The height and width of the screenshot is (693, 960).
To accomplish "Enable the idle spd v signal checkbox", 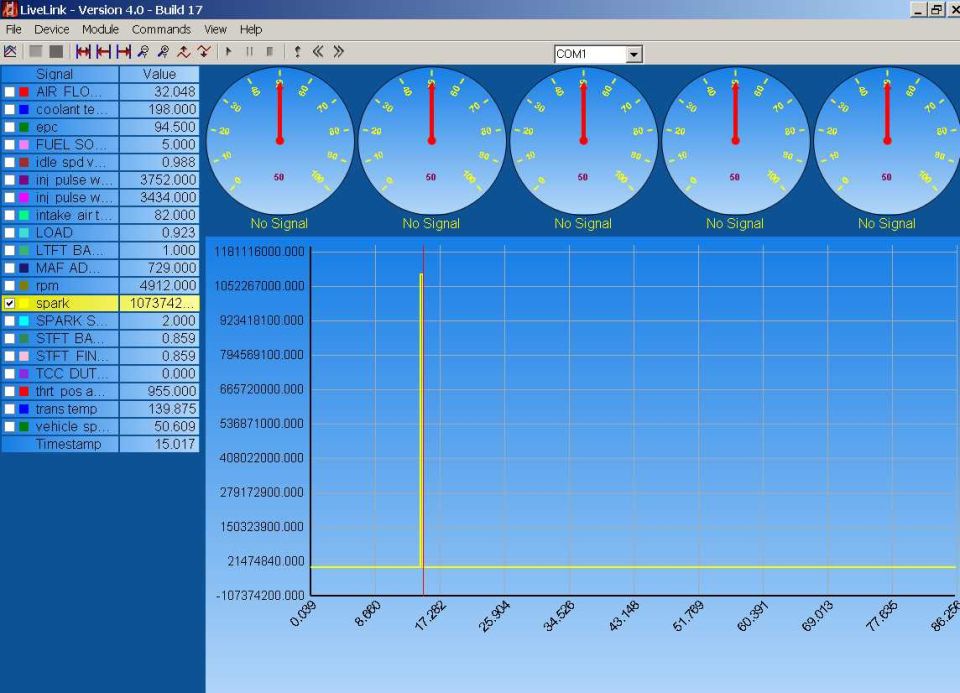I will coord(10,162).
